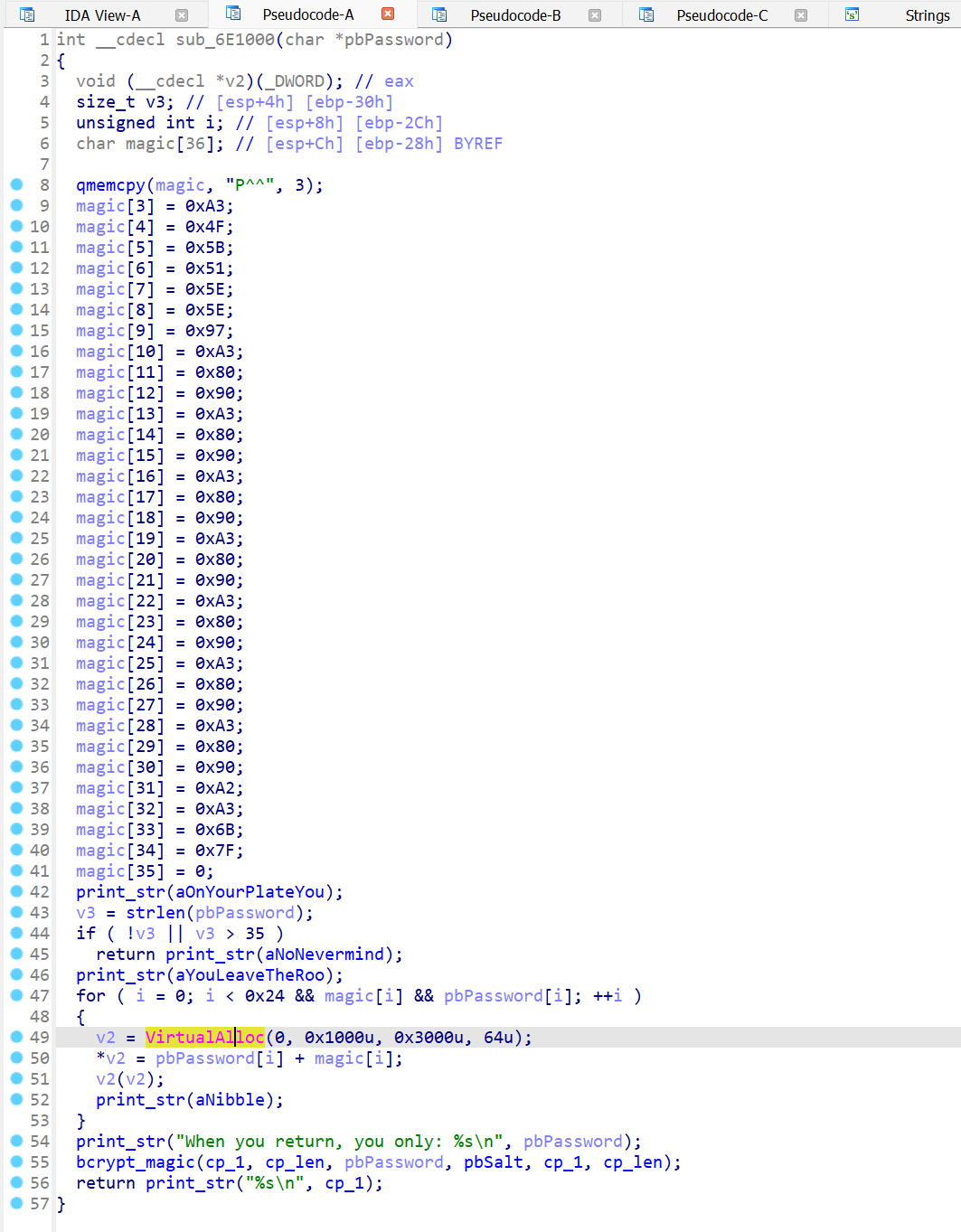This screenshot has width=961, height=1232.
Task: Click the Pseudocode-C tab icon
Action: [646, 14]
